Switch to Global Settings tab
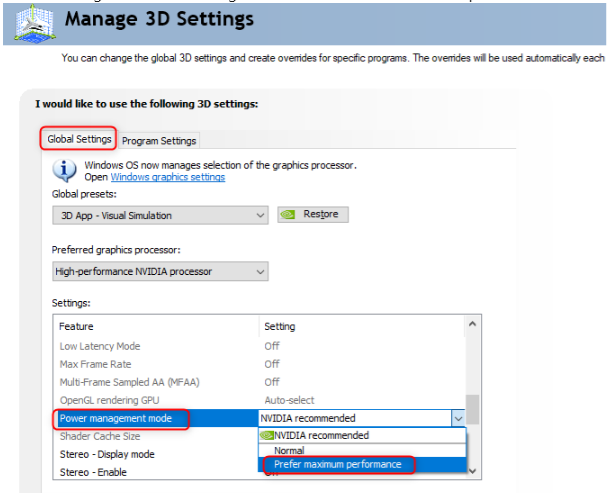 click(x=80, y=139)
